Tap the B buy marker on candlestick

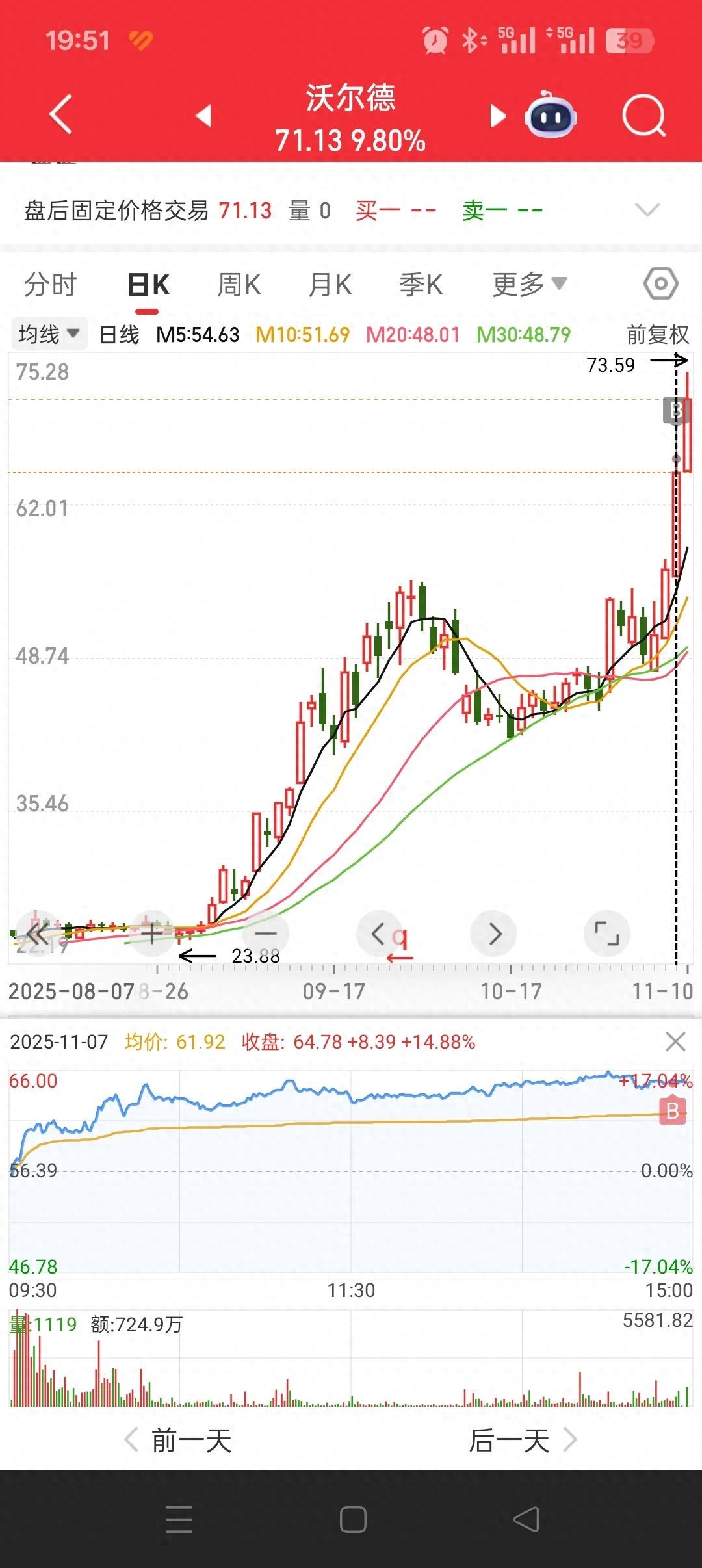pos(675,411)
